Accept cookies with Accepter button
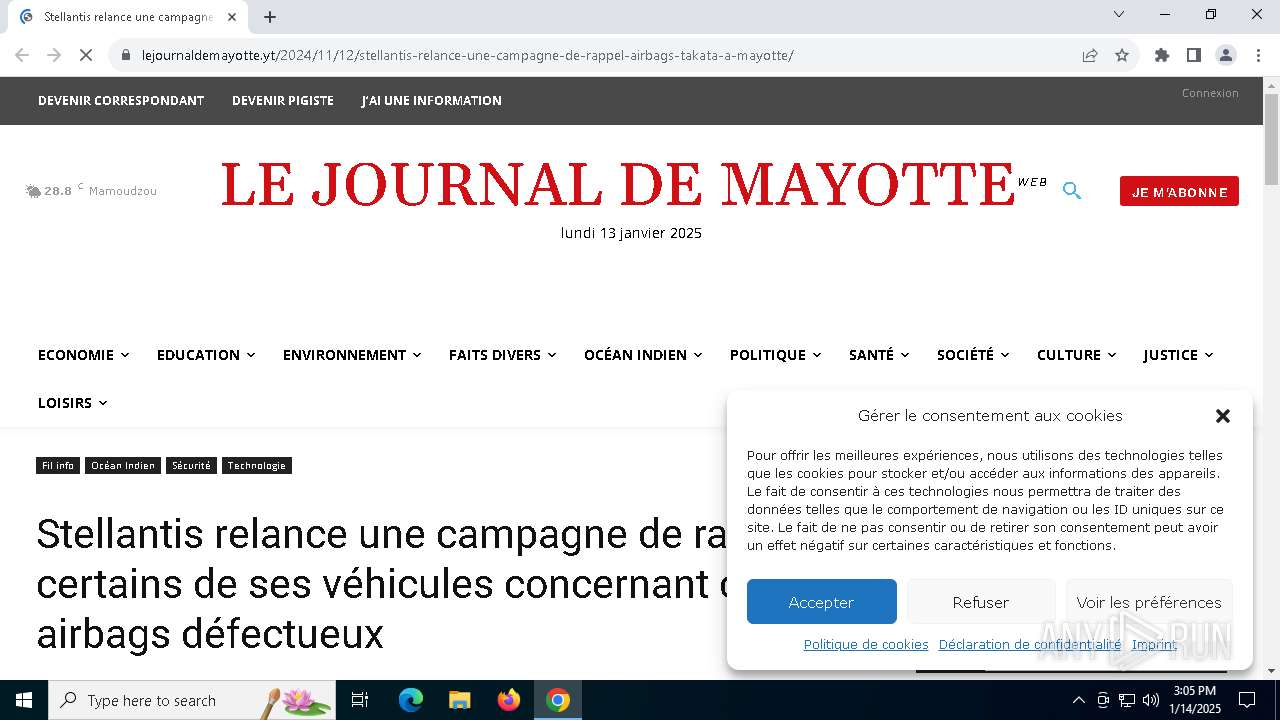Screen dimensions: 1280x720 coord(821,602)
